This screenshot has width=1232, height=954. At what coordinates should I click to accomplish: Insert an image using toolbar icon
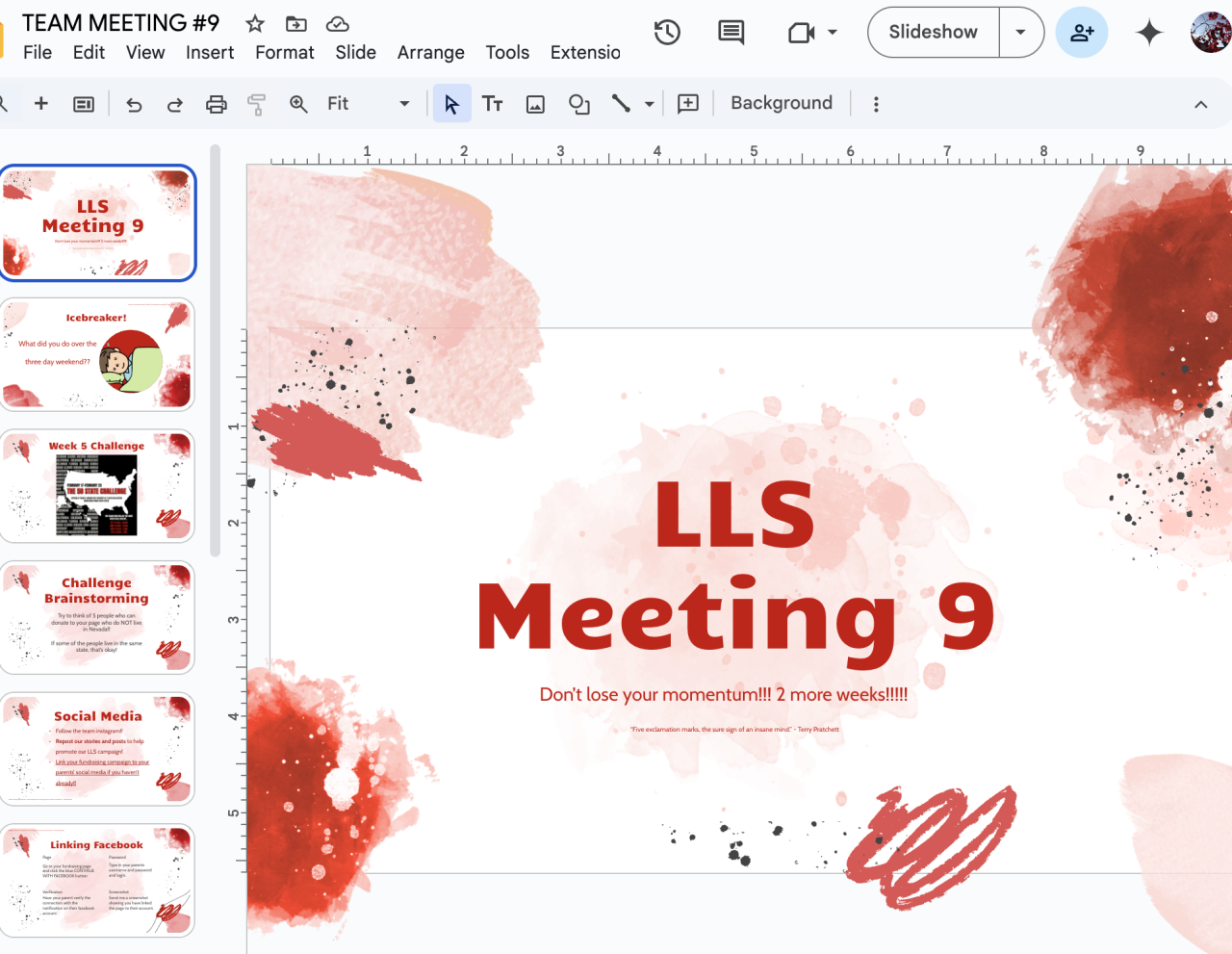(535, 104)
